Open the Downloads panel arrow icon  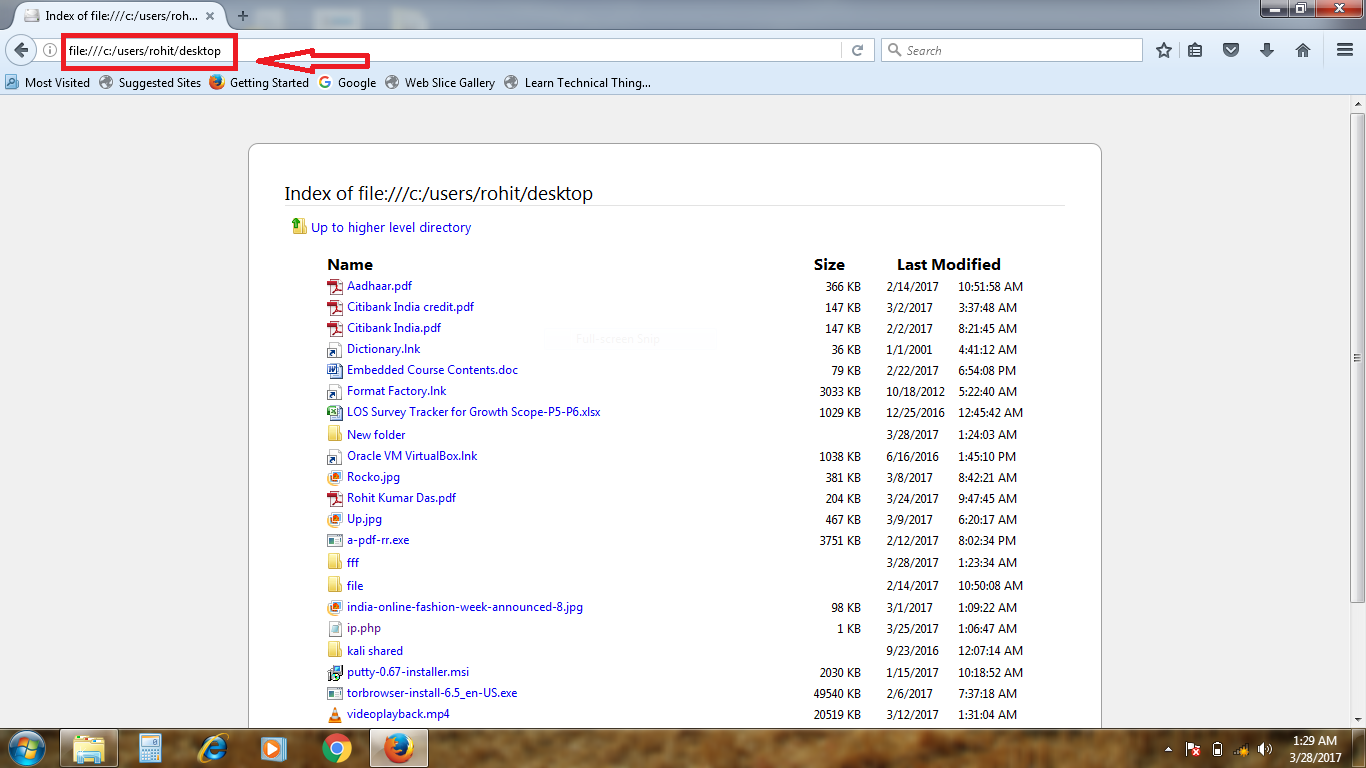(1267, 50)
